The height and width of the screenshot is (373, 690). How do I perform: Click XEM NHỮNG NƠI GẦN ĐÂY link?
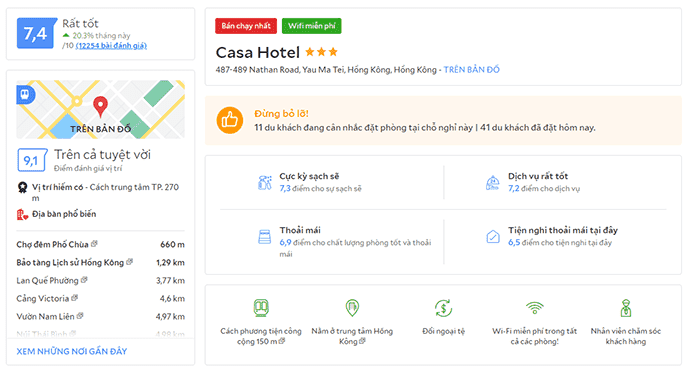pos(72,351)
